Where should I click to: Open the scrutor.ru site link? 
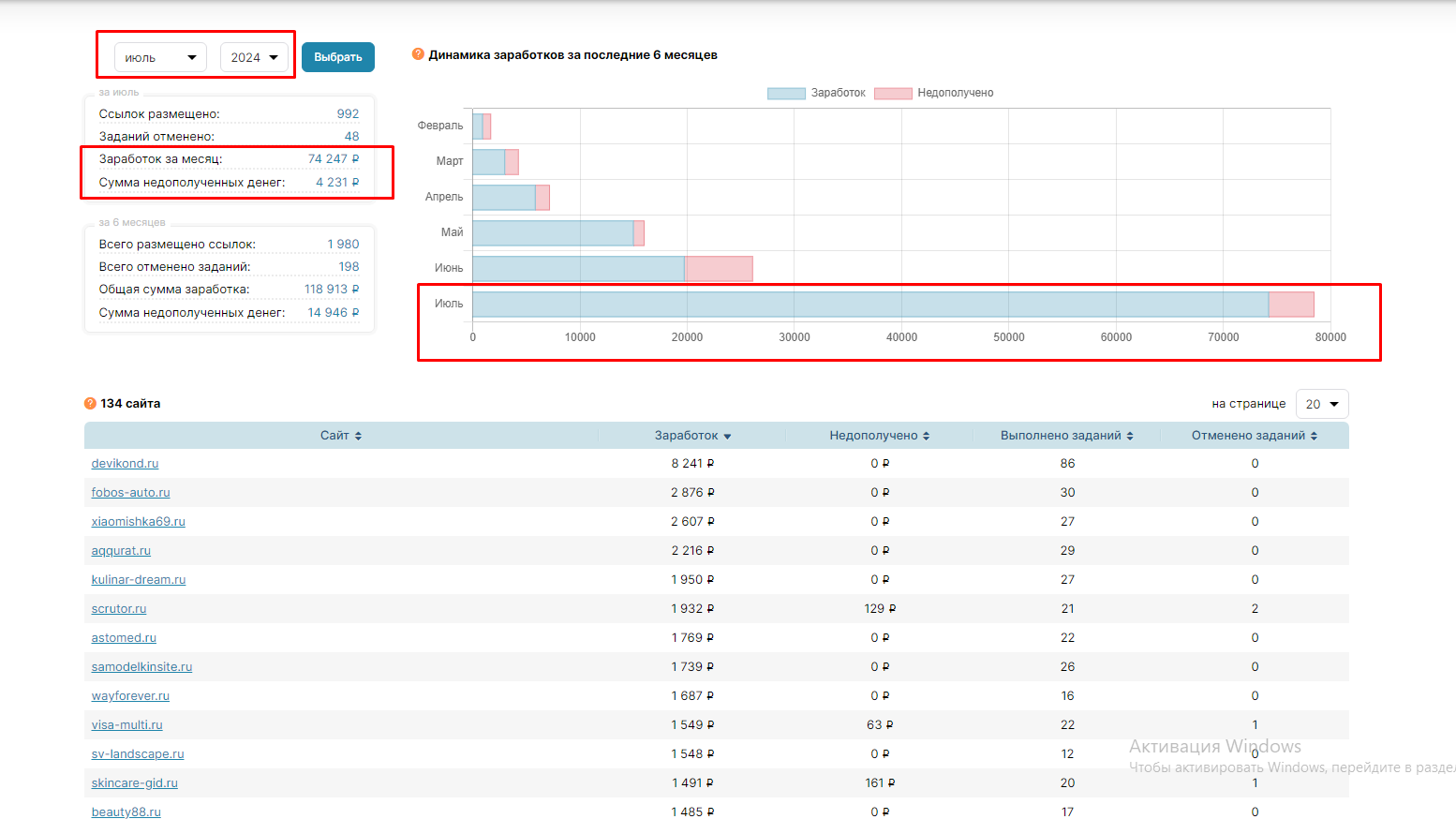pos(119,608)
